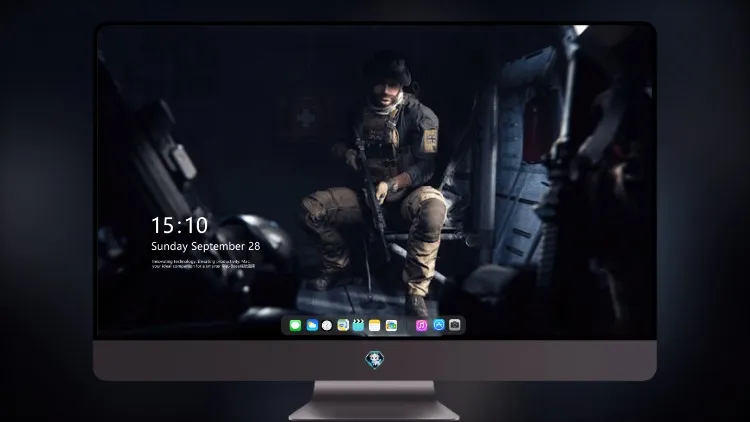Screen dimensions: 750x422
Task: Open the blue App Store icon
Action: point(439,325)
